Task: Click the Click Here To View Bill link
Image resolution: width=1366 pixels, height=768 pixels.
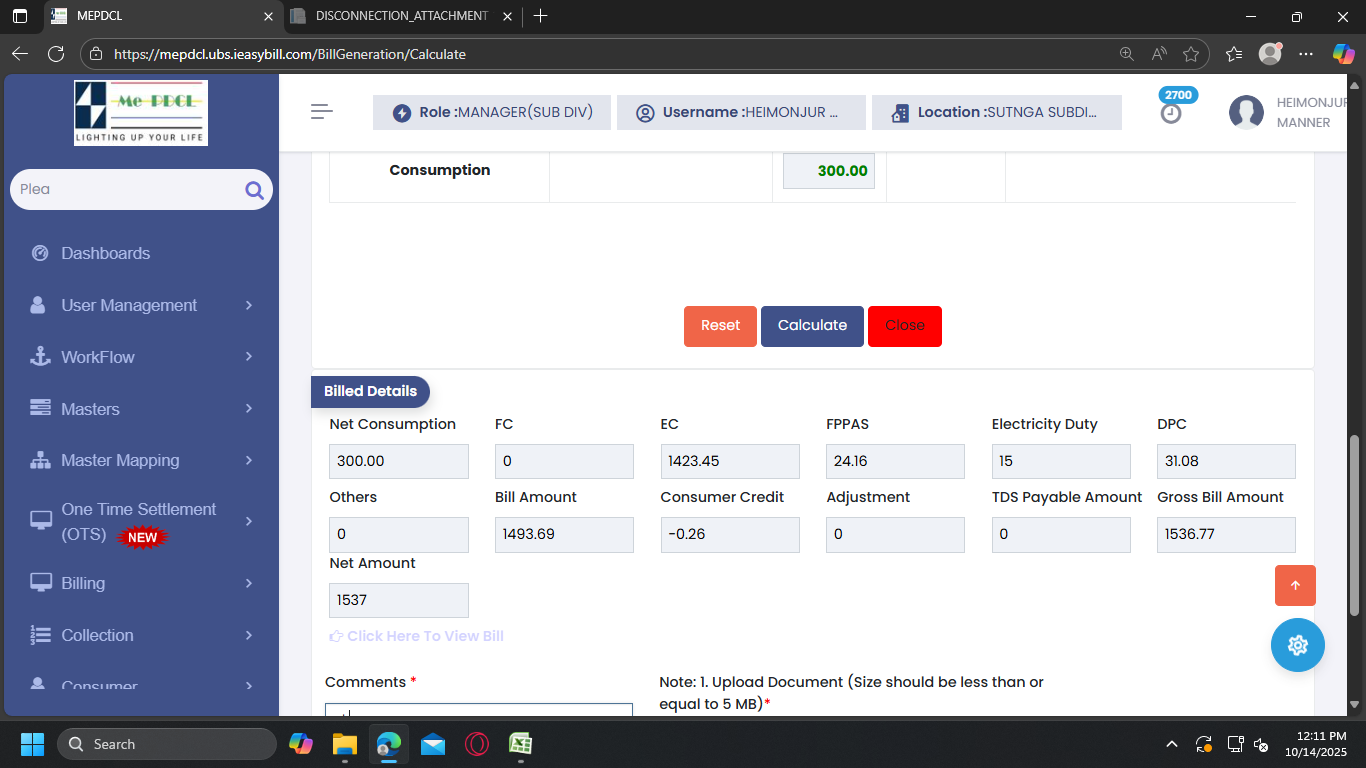Action: coord(417,636)
